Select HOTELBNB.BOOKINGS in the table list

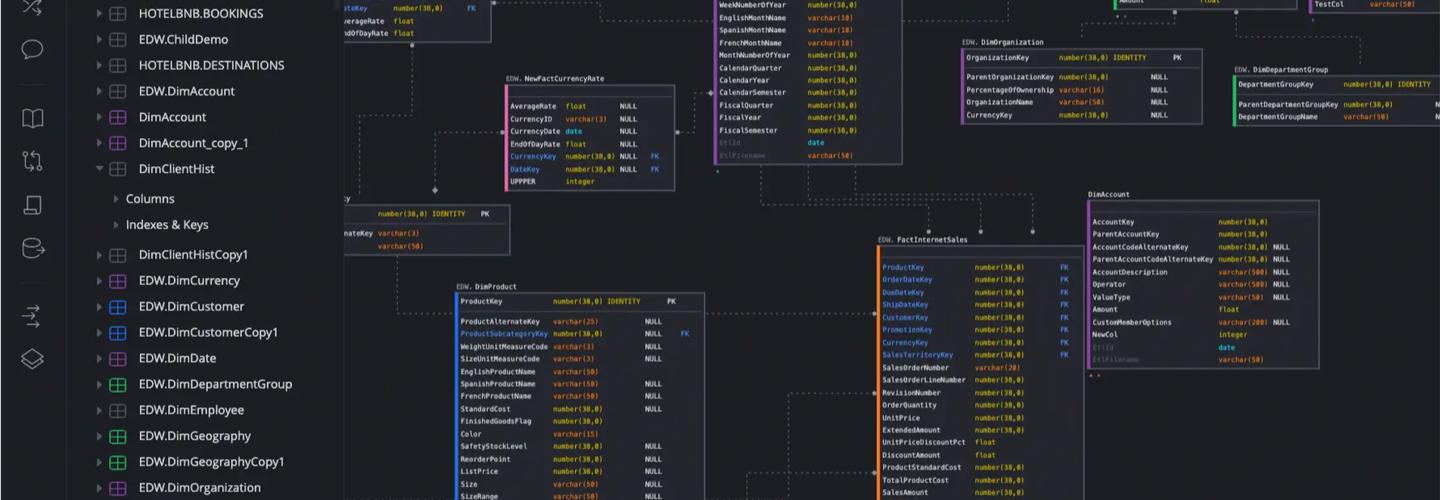200,14
